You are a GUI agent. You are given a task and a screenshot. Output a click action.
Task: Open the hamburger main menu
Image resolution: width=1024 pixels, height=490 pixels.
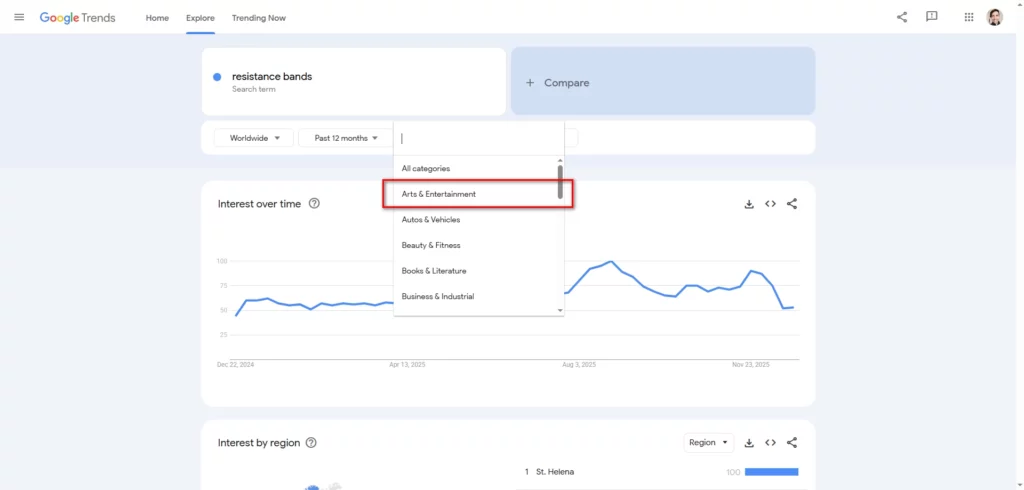[x=19, y=18]
